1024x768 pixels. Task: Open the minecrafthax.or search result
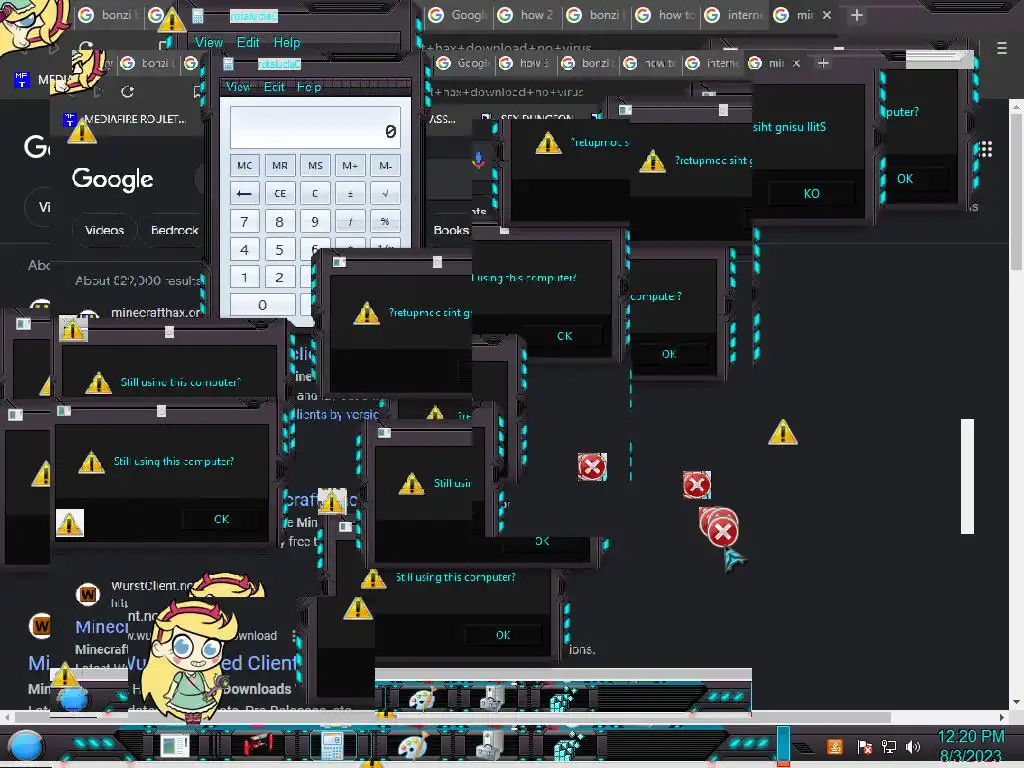tap(155, 313)
